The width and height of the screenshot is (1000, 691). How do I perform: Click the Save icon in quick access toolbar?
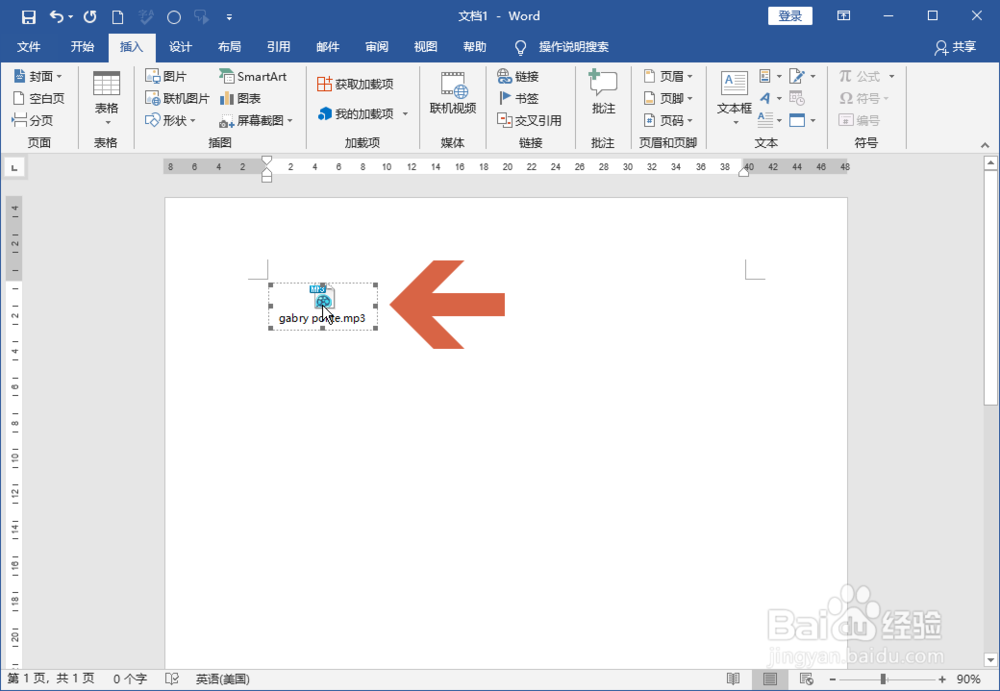[x=28, y=17]
